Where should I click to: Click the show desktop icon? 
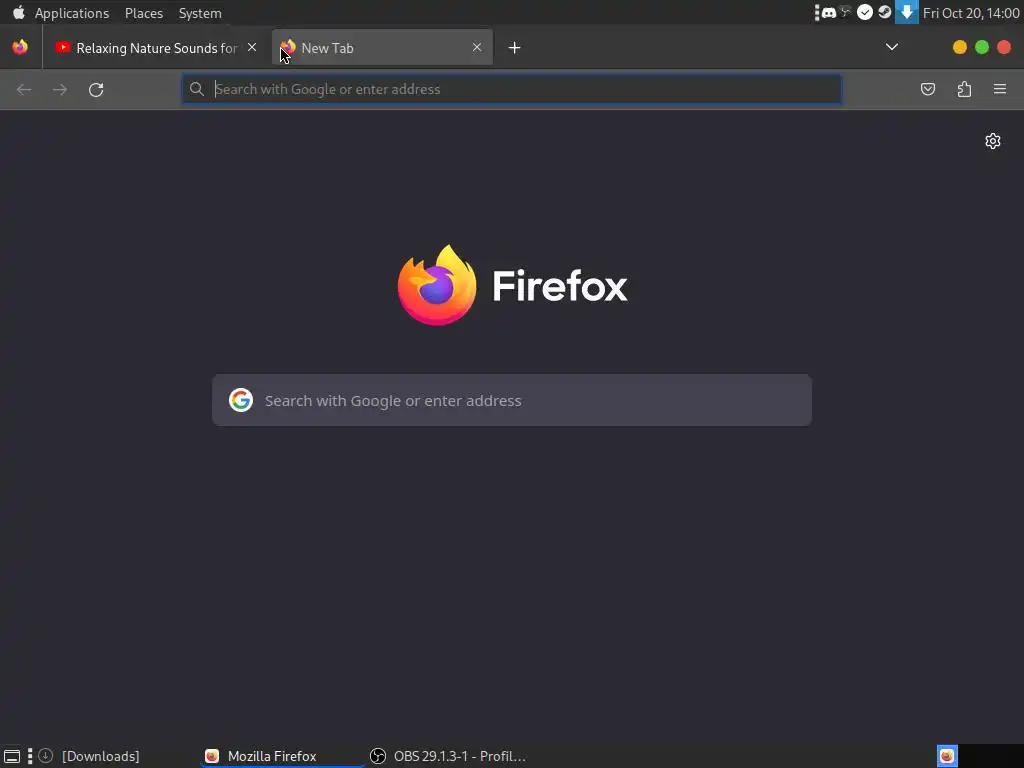coord(12,756)
